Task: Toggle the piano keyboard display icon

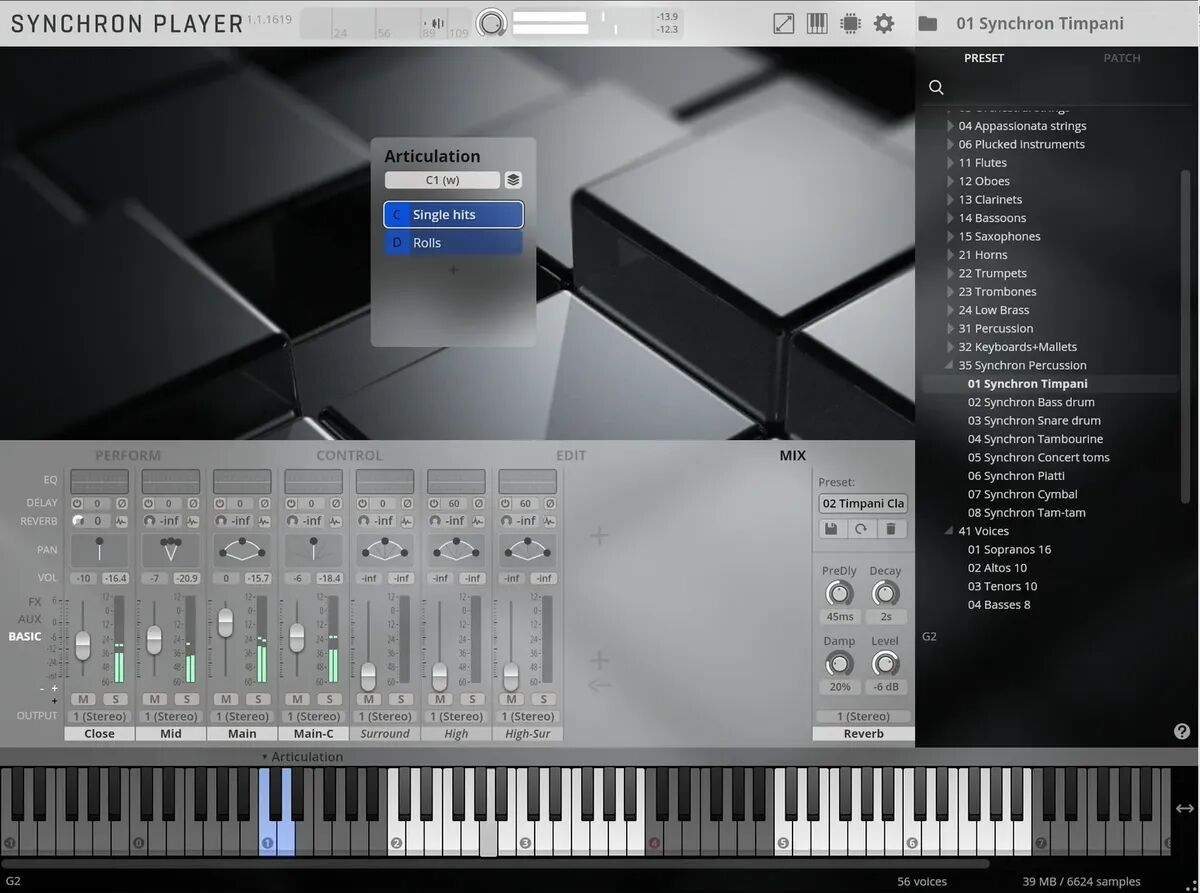Action: (x=817, y=23)
